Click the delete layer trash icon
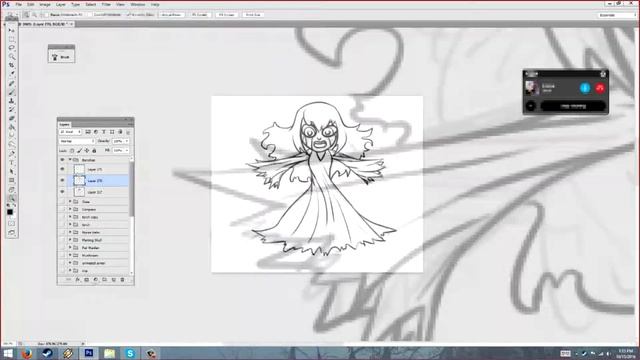This screenshot has width=640, height=360. [122, 280]
